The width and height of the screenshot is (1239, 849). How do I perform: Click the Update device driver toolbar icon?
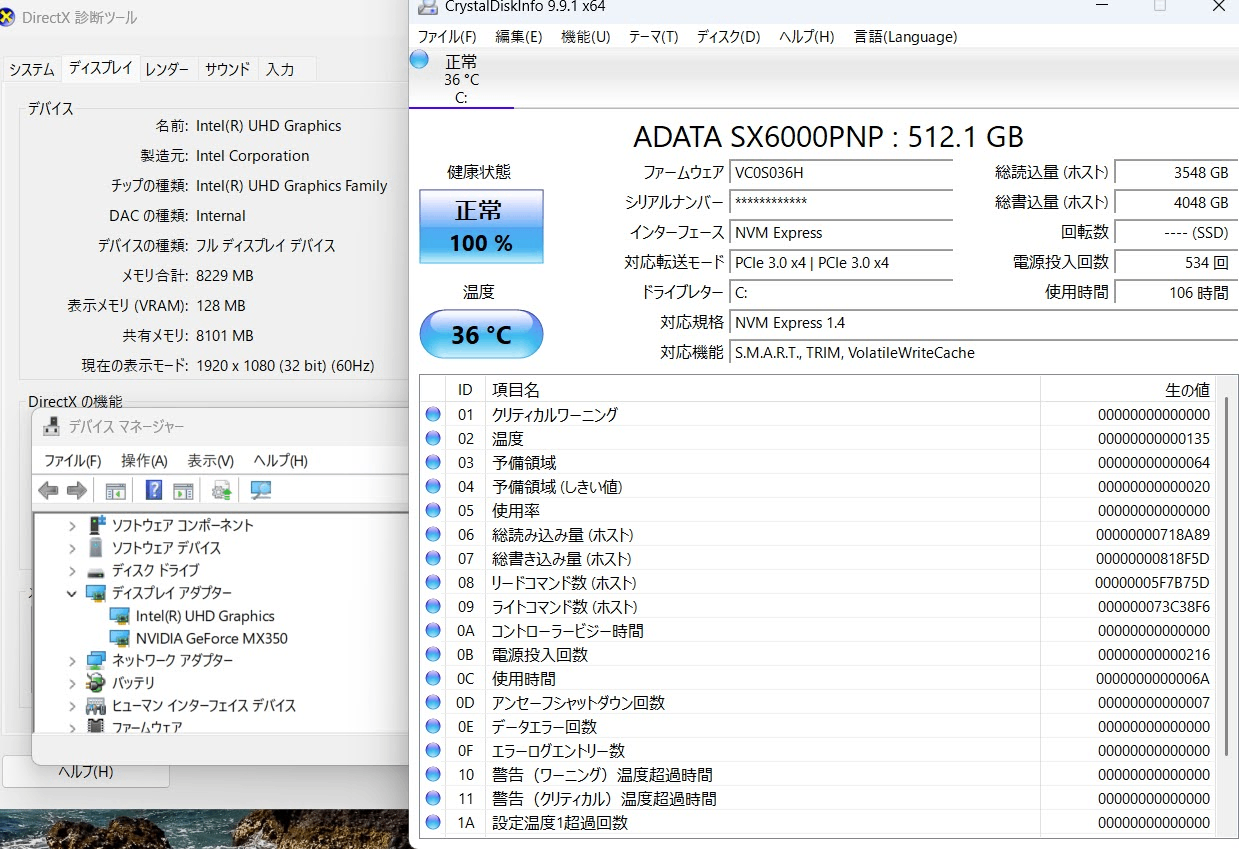[x=222, y=490]
